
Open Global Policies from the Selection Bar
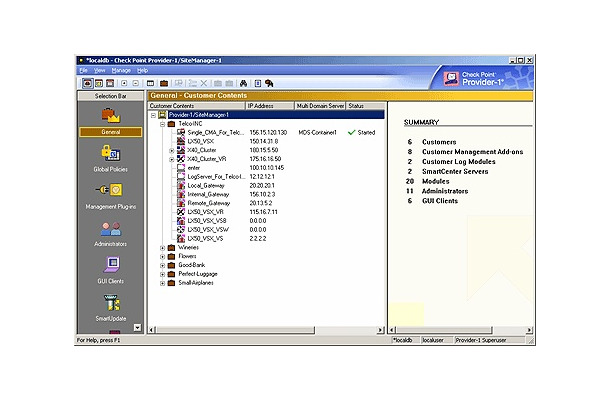[110, 158]
